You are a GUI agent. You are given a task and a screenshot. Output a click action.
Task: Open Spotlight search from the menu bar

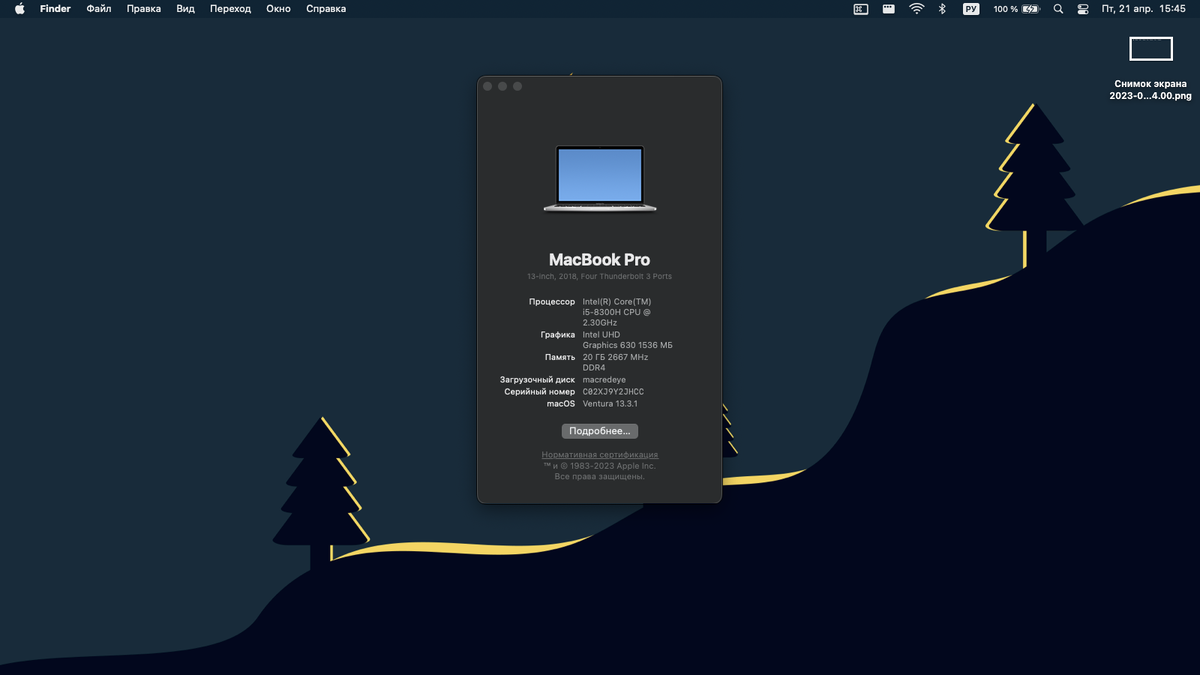[1058, 8]
